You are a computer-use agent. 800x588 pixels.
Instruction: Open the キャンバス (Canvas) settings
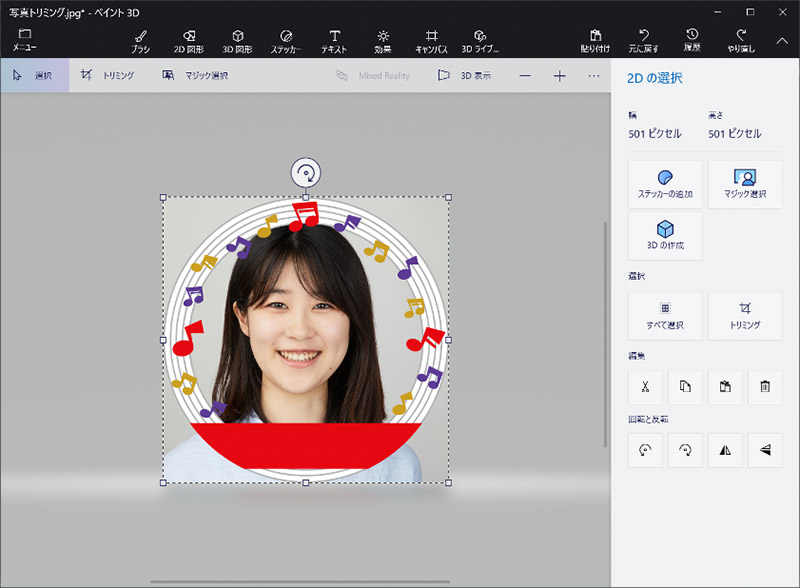click(432, 40)
